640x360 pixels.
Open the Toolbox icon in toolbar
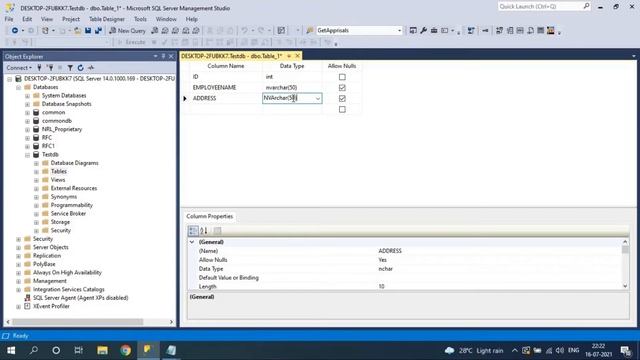(x=434, y=31)
